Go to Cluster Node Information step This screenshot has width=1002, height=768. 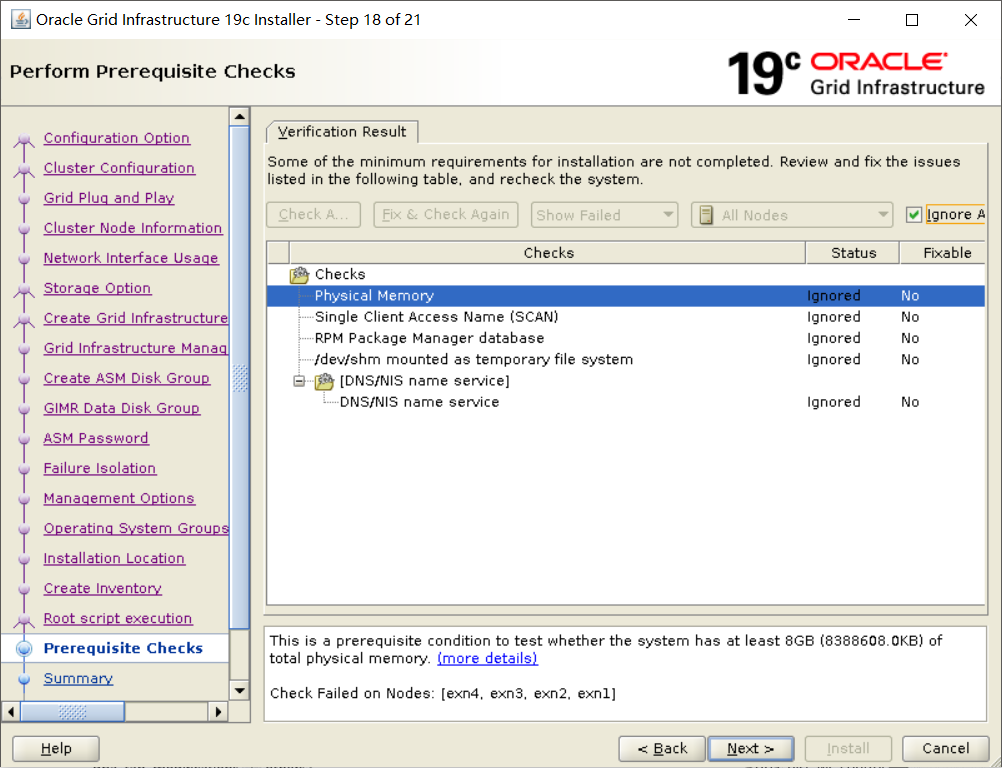pyautogui.click(x=133, y=228)
